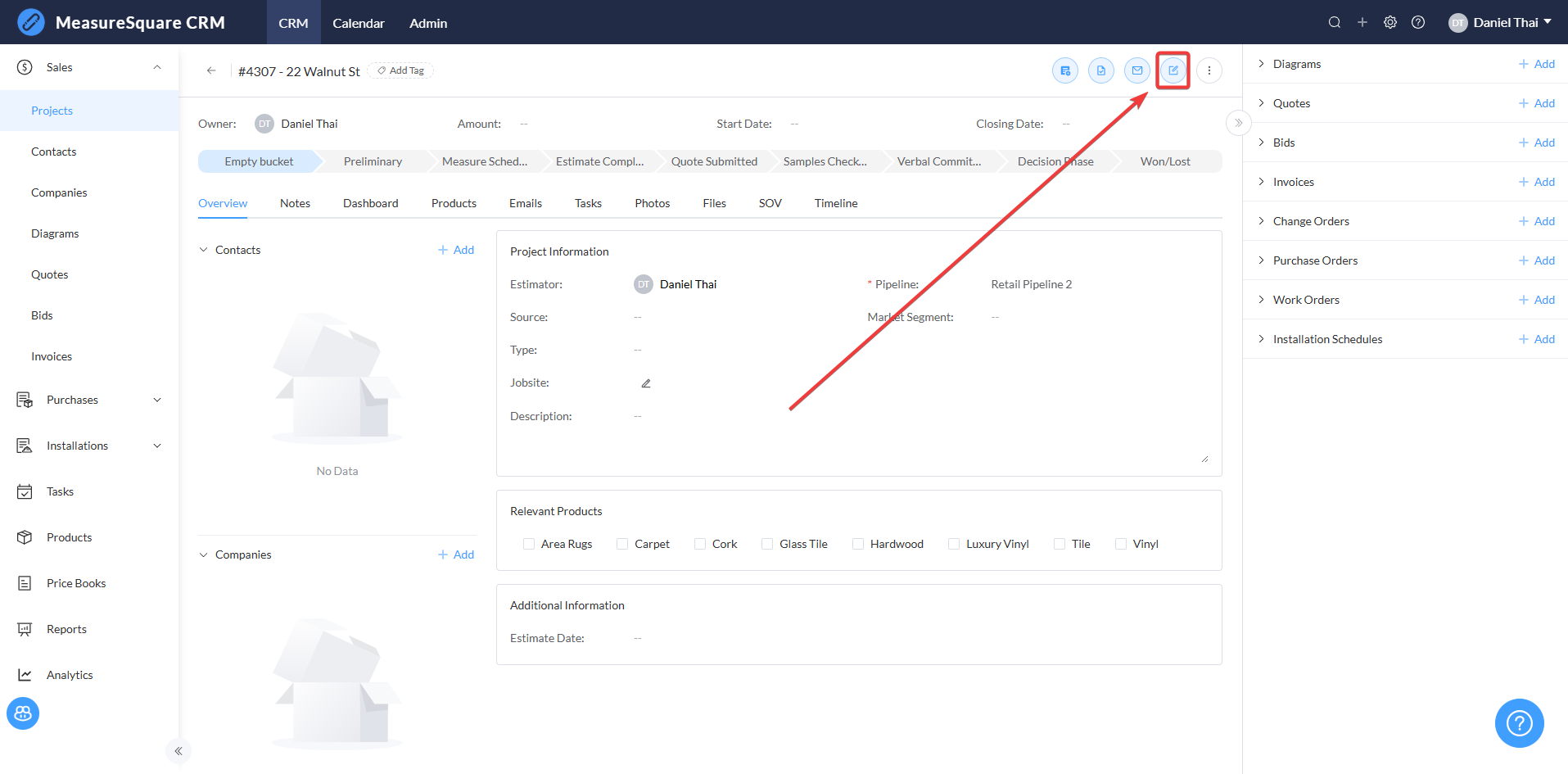Click the Jobsite edit pencil icon
The height and width of the screenshot is (774, 1568).
[646, 382]
